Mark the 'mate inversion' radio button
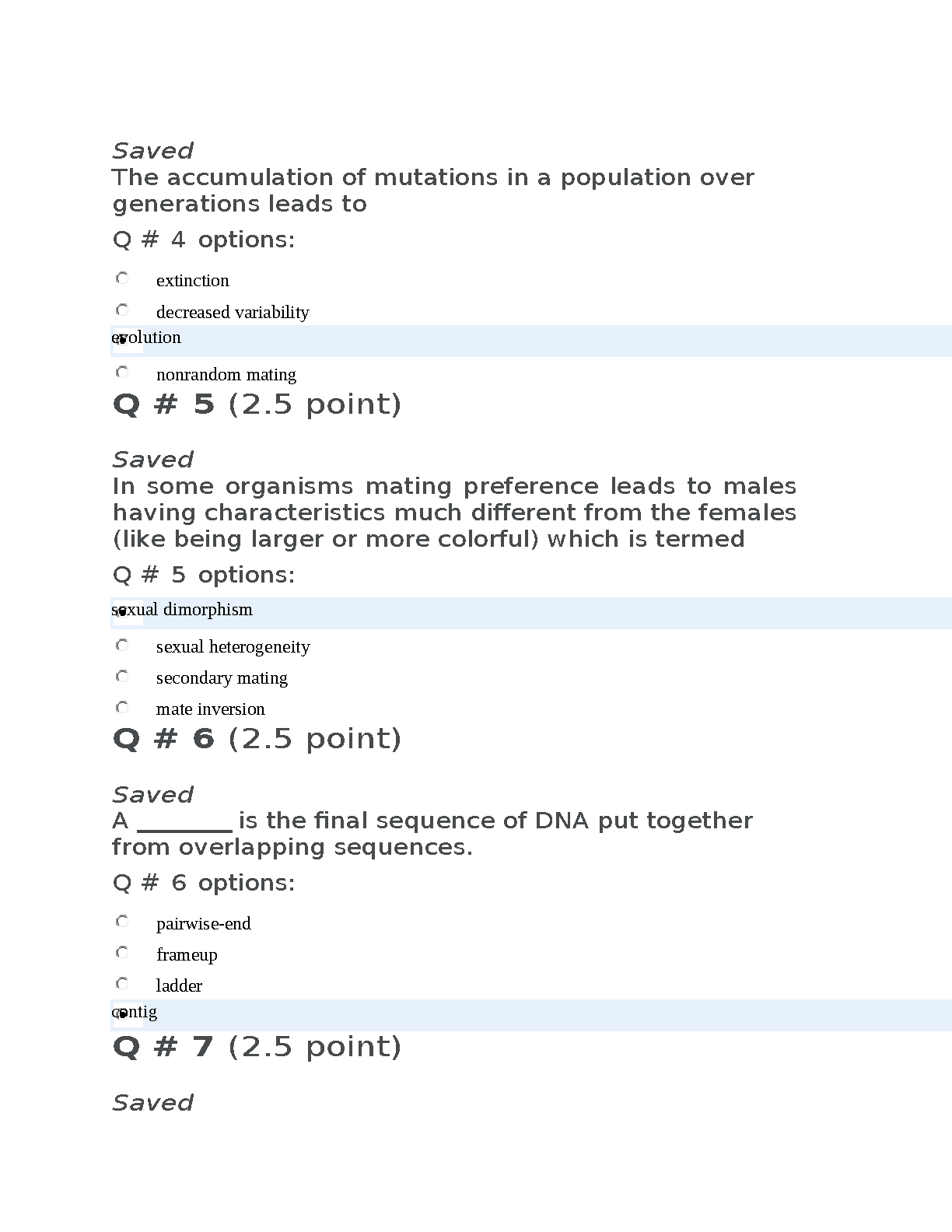The height and width of the screenshot is (1232, 952). tap(122, 708)
